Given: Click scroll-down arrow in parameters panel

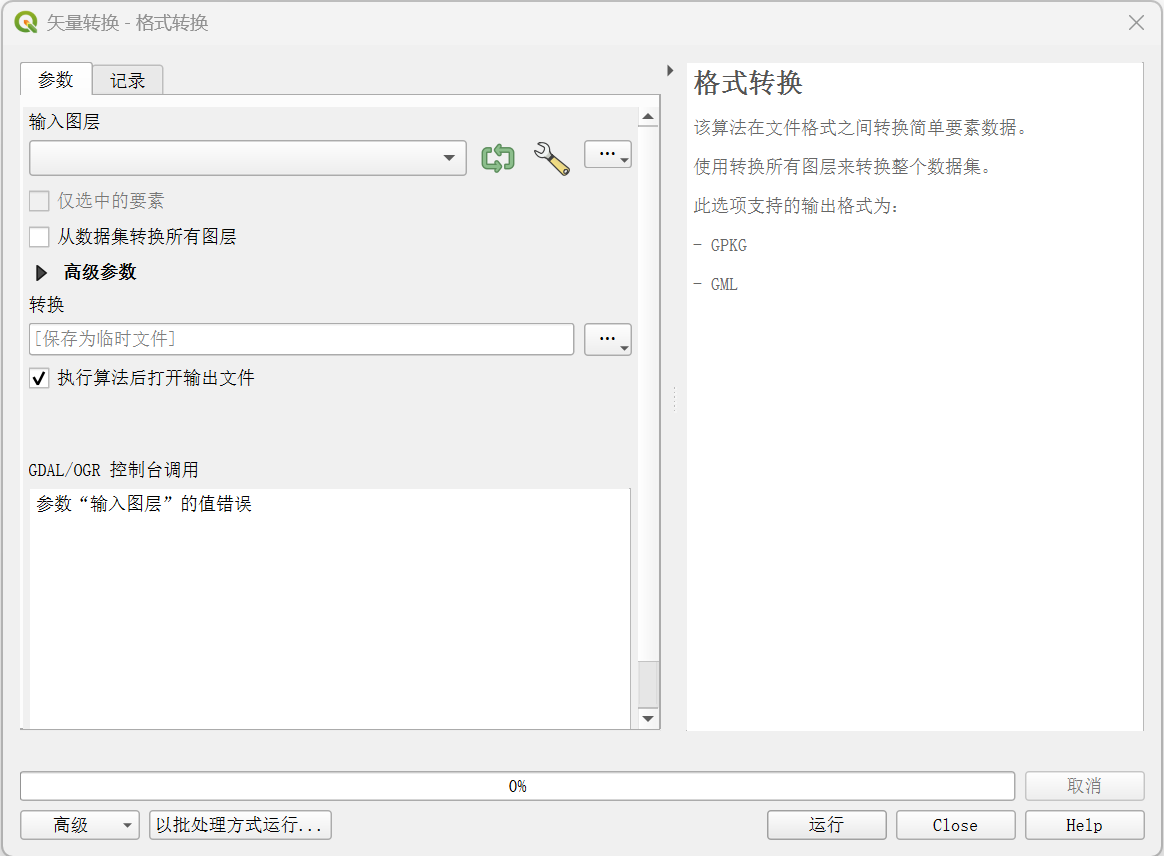Looking at the screenshot, I should coord(648,718).
